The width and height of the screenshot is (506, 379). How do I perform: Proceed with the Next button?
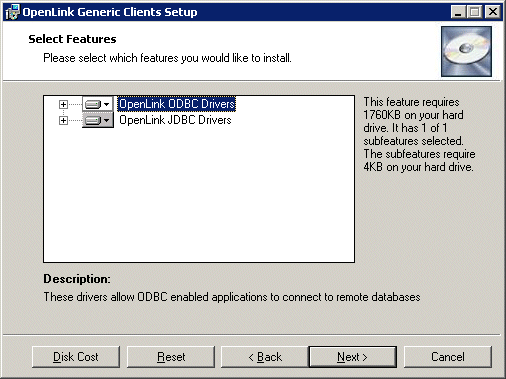click(353, 357)
